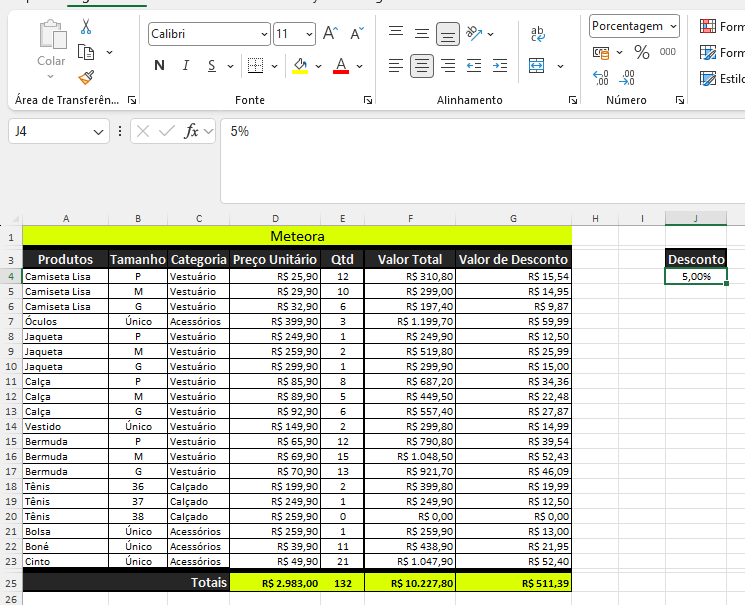Screen dimensions: 745x605
Task: Align text to the left
Action: pyautogui.click(x=396, y=66)
